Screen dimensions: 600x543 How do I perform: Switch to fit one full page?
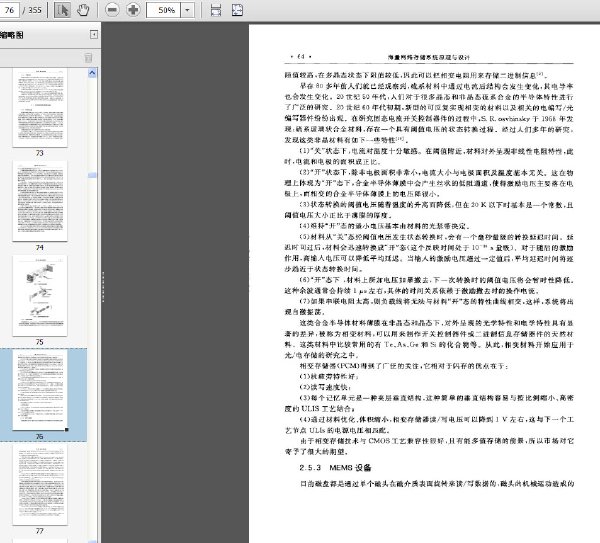[237, 10]
